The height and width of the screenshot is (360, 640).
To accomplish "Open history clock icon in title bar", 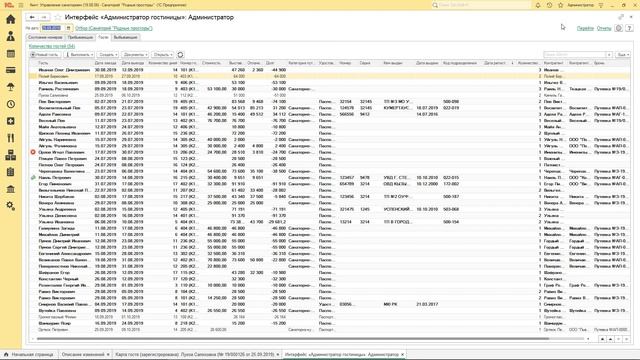I will coord(549,5).
